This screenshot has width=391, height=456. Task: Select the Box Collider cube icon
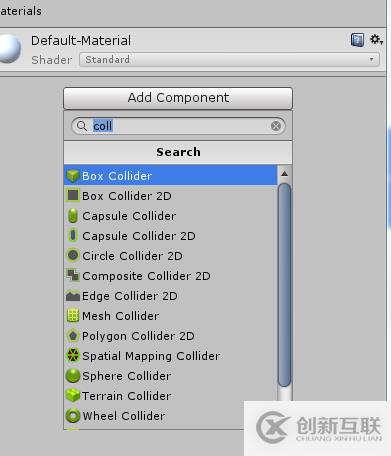click(x=73, y=176)
